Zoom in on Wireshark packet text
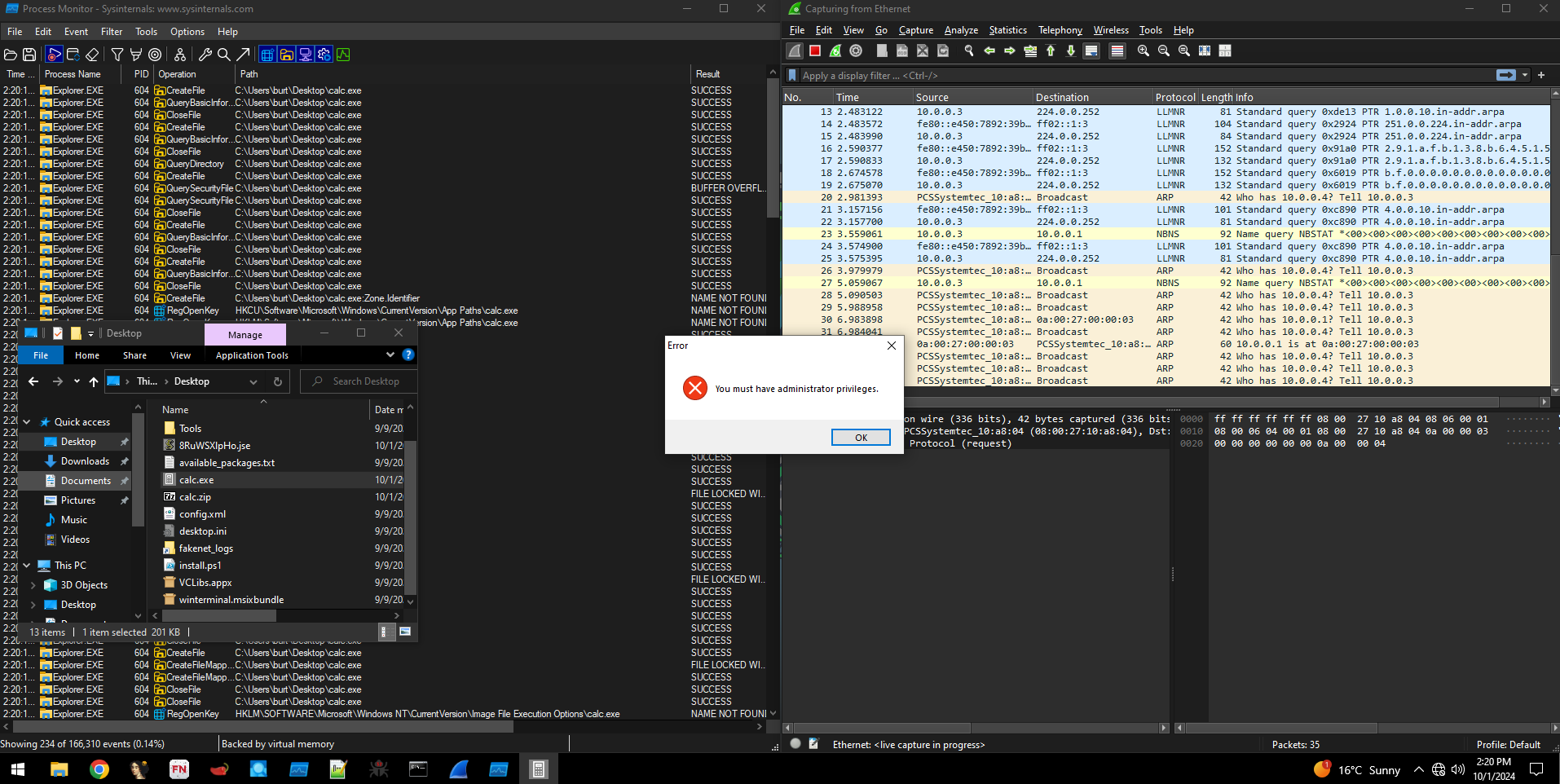Image resolution: width=1560 pixels, height=784 pixels. [x=1144, y=51]
